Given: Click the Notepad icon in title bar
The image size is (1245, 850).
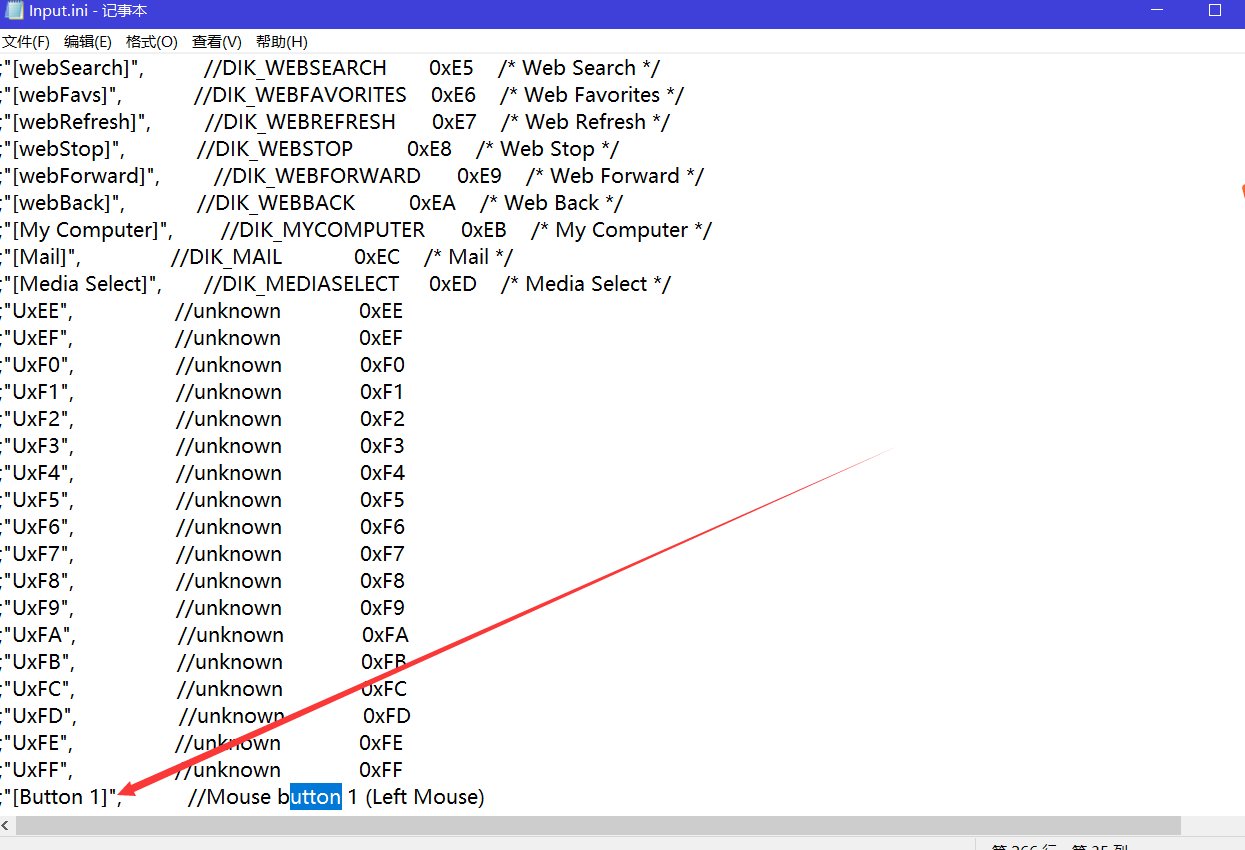Looking at the screenshot, I should pos(11,11).
